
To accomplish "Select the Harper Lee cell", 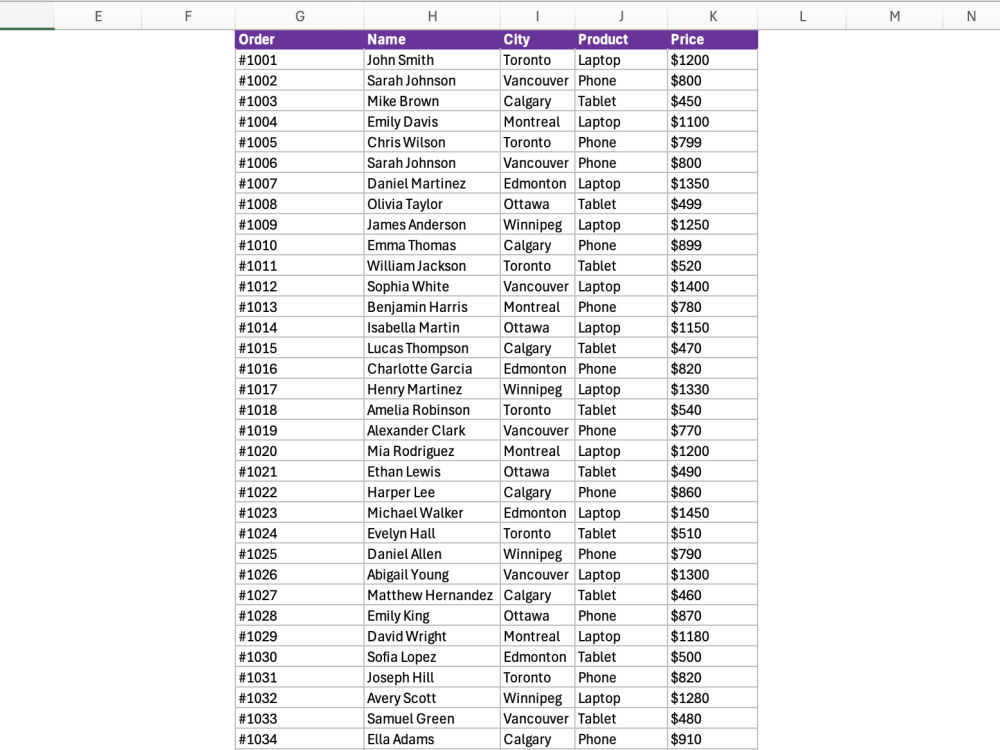I will pos(432,492).
